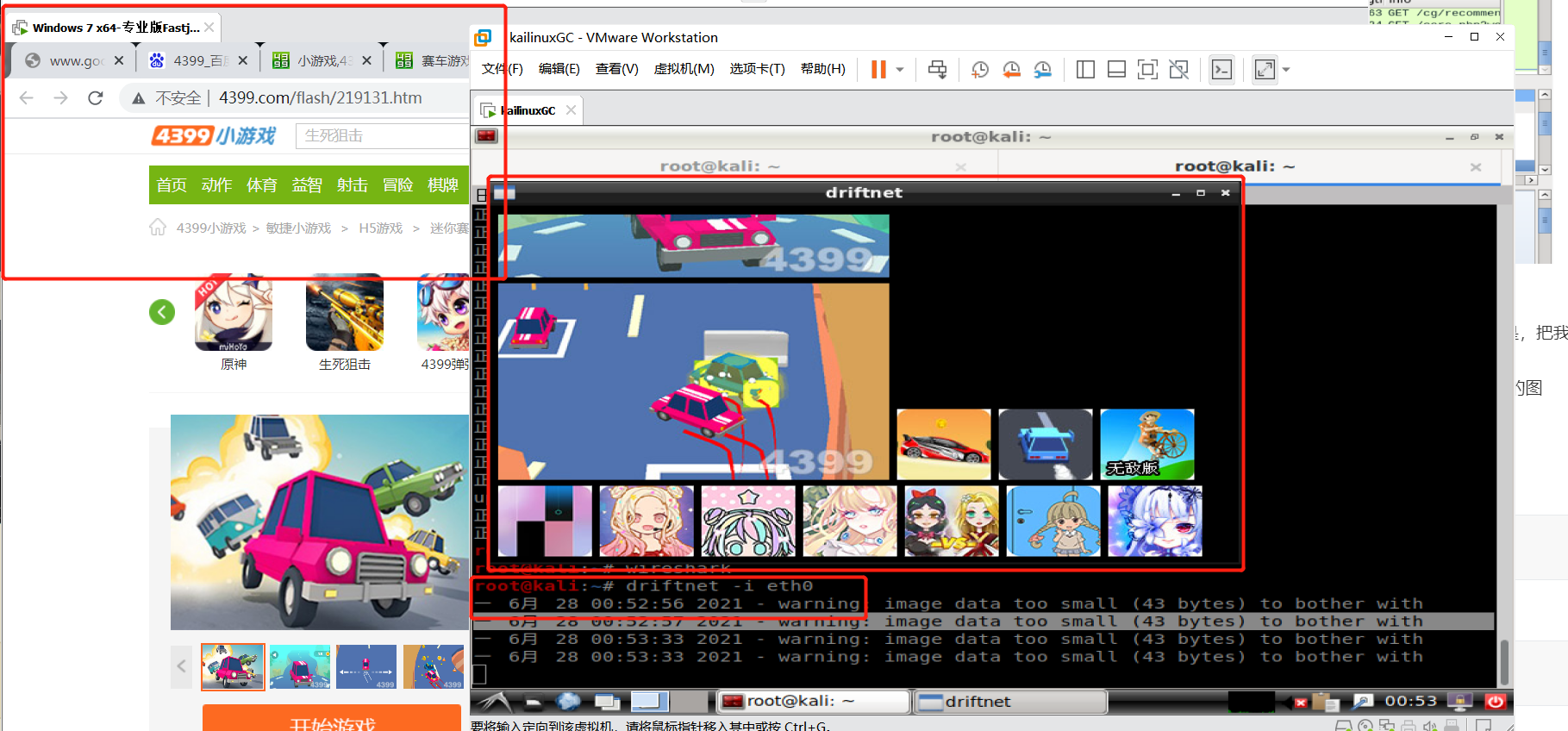Toggle the thumbnail bar view icon
1568x731 pixels.
point(1116,70)
